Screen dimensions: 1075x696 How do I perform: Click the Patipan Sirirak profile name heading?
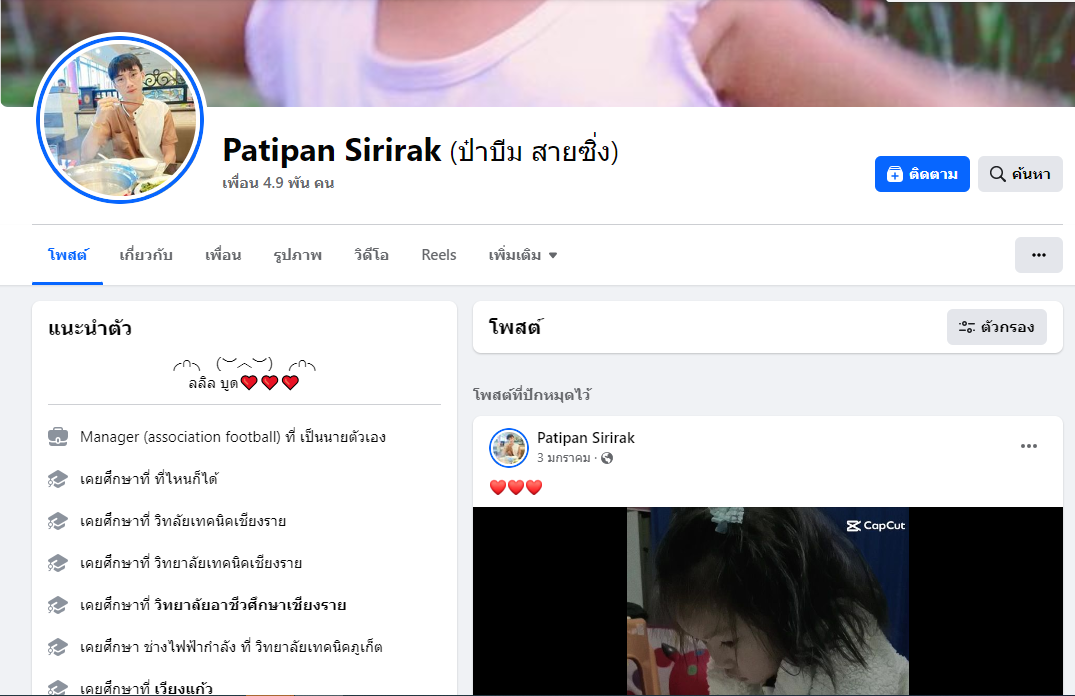(x=332, y=150)
